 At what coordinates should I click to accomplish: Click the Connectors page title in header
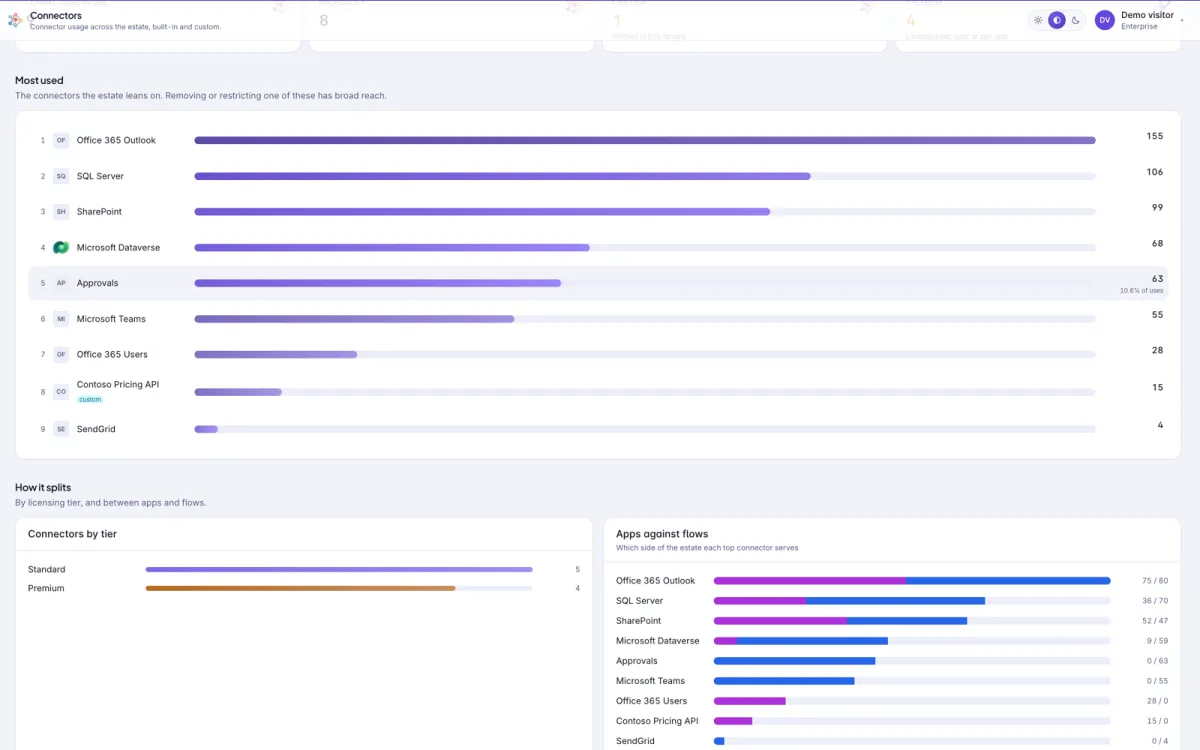click(x=56, y=16)
